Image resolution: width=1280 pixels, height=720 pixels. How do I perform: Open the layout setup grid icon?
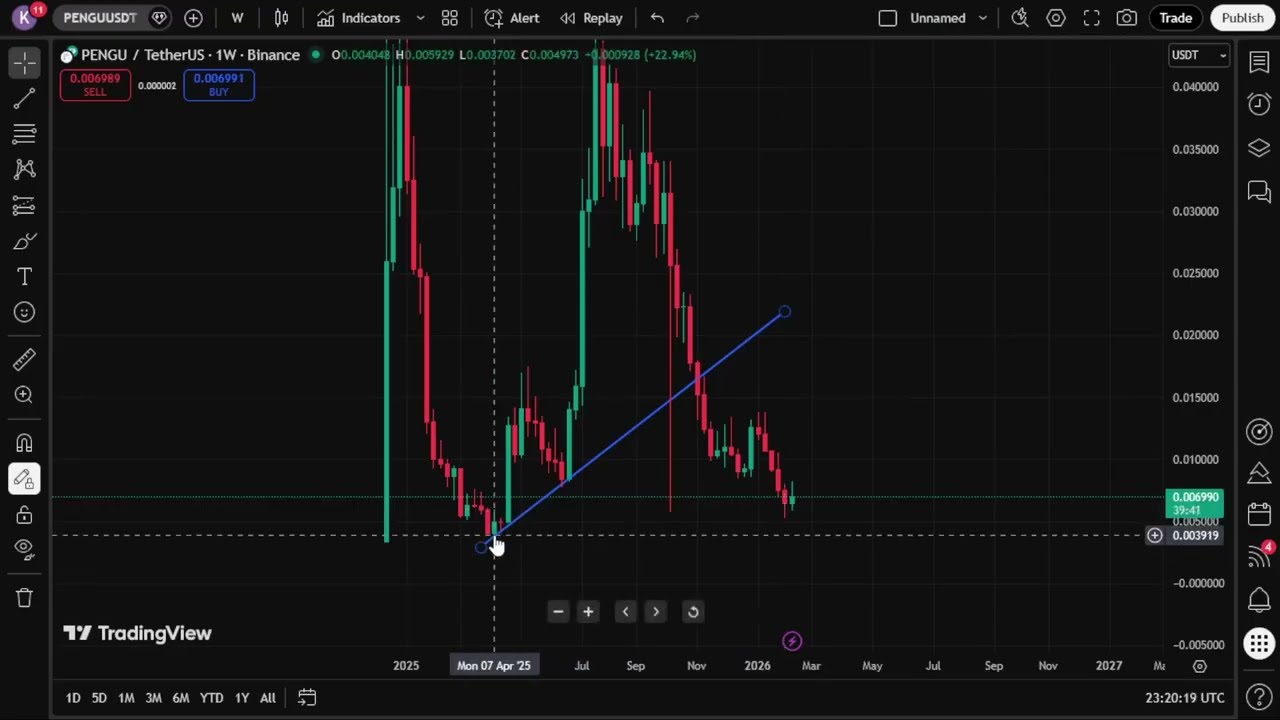click(x=450, y=18)
